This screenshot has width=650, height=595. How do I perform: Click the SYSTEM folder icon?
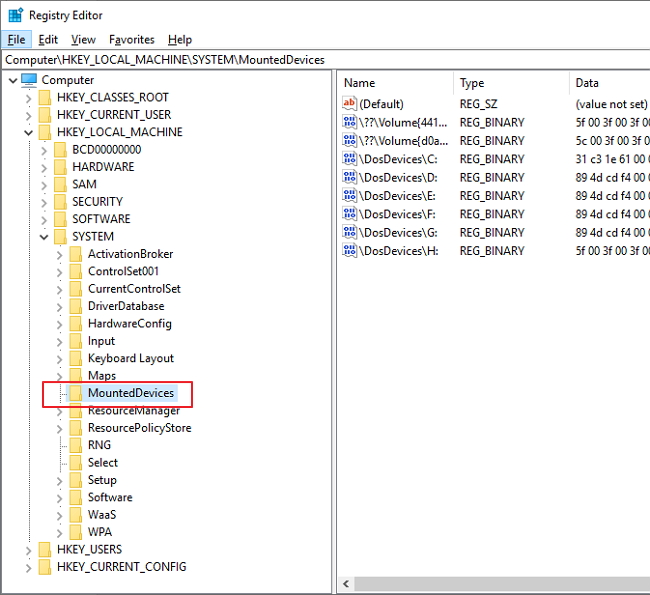60,237
